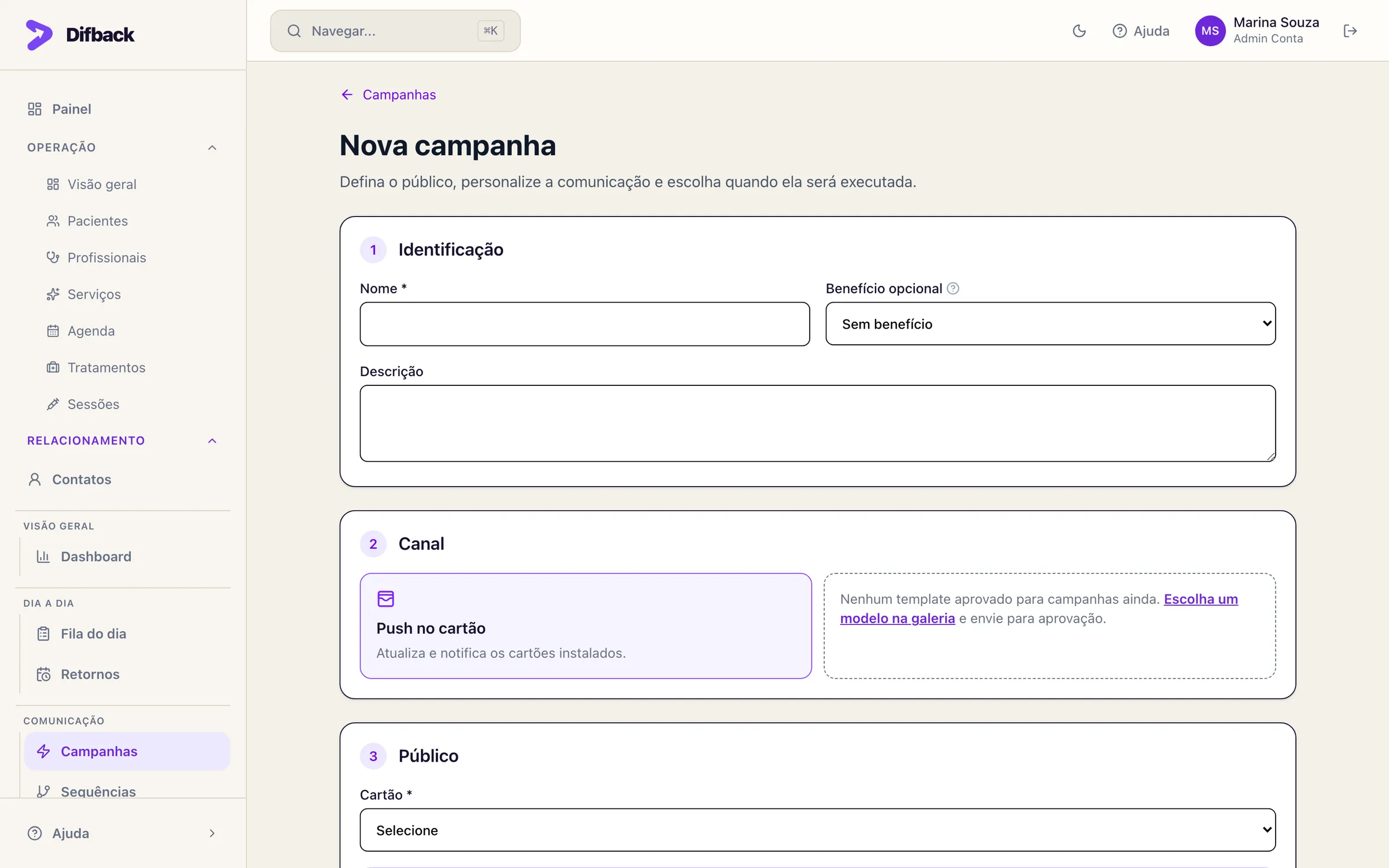1389x868 pixels.
Task: Return via the Campanhas breadcrumb link
Action: point(399,94)
